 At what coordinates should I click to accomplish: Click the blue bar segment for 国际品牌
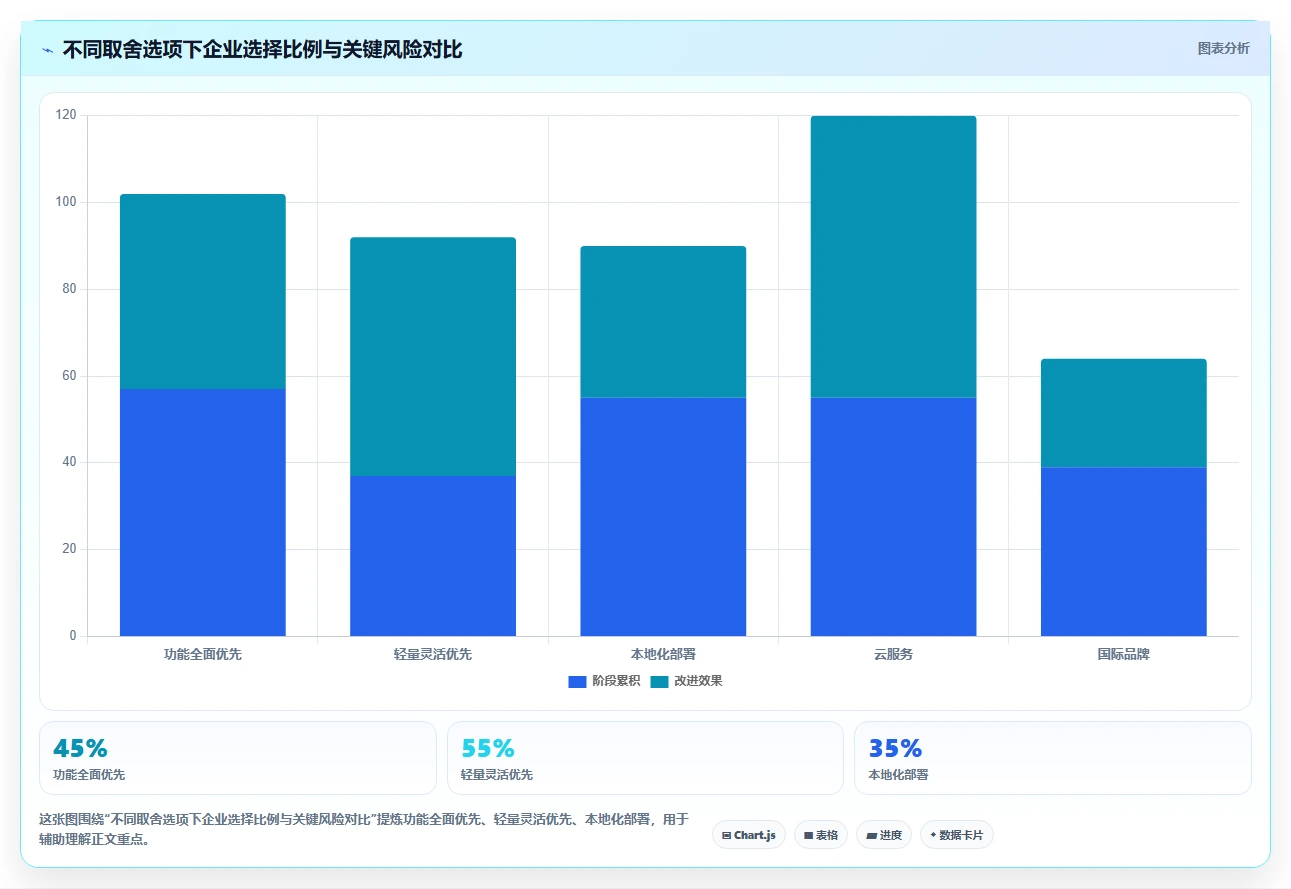[1124, 551]
